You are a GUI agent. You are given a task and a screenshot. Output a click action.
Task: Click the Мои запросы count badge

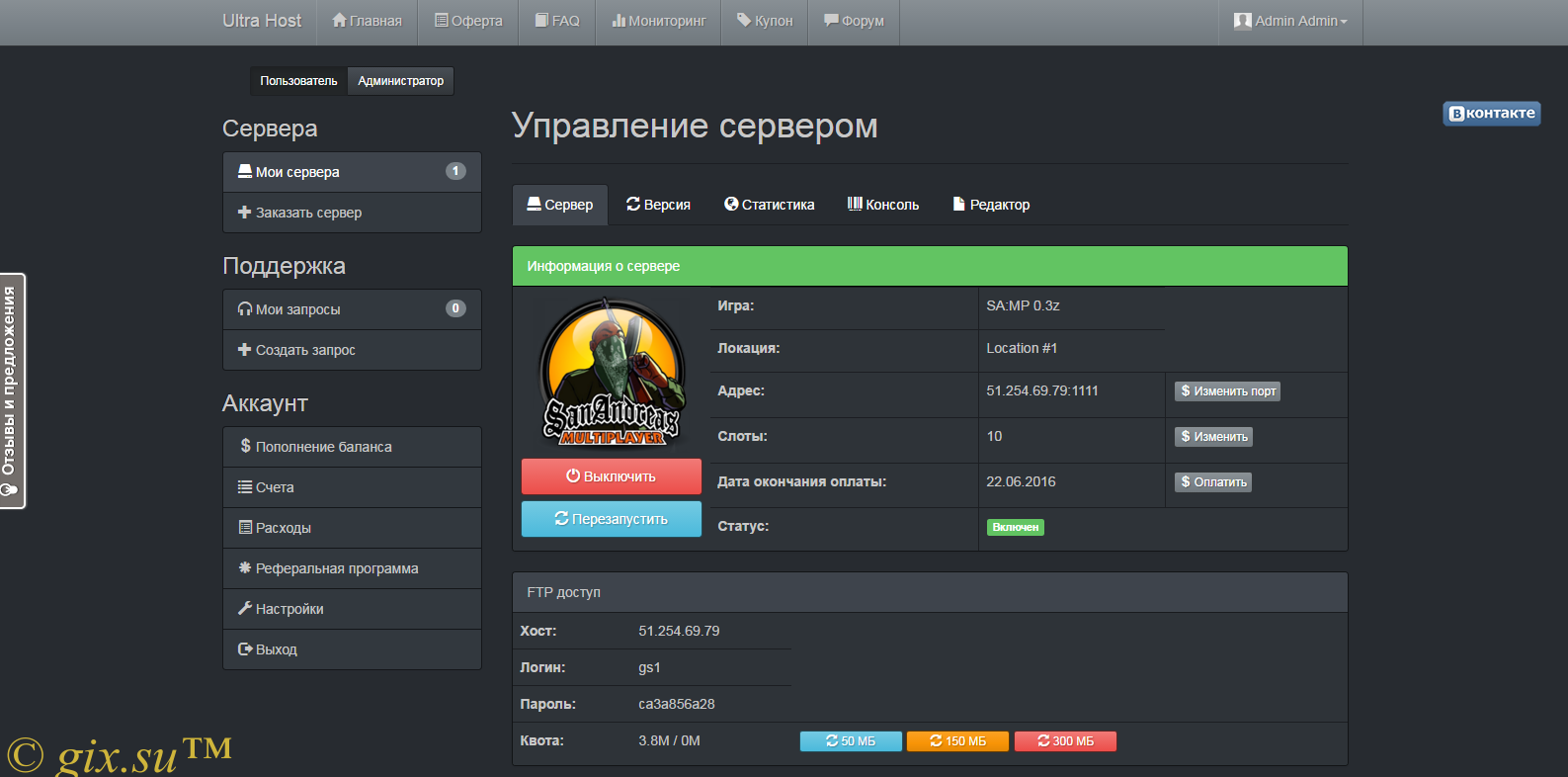point(455,308)
